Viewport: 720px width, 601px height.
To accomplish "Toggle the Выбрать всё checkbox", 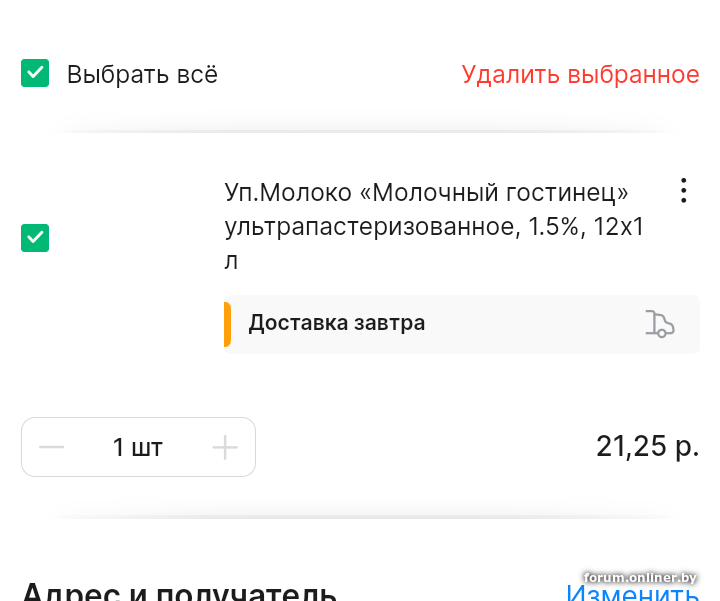I will pos(35,73).
